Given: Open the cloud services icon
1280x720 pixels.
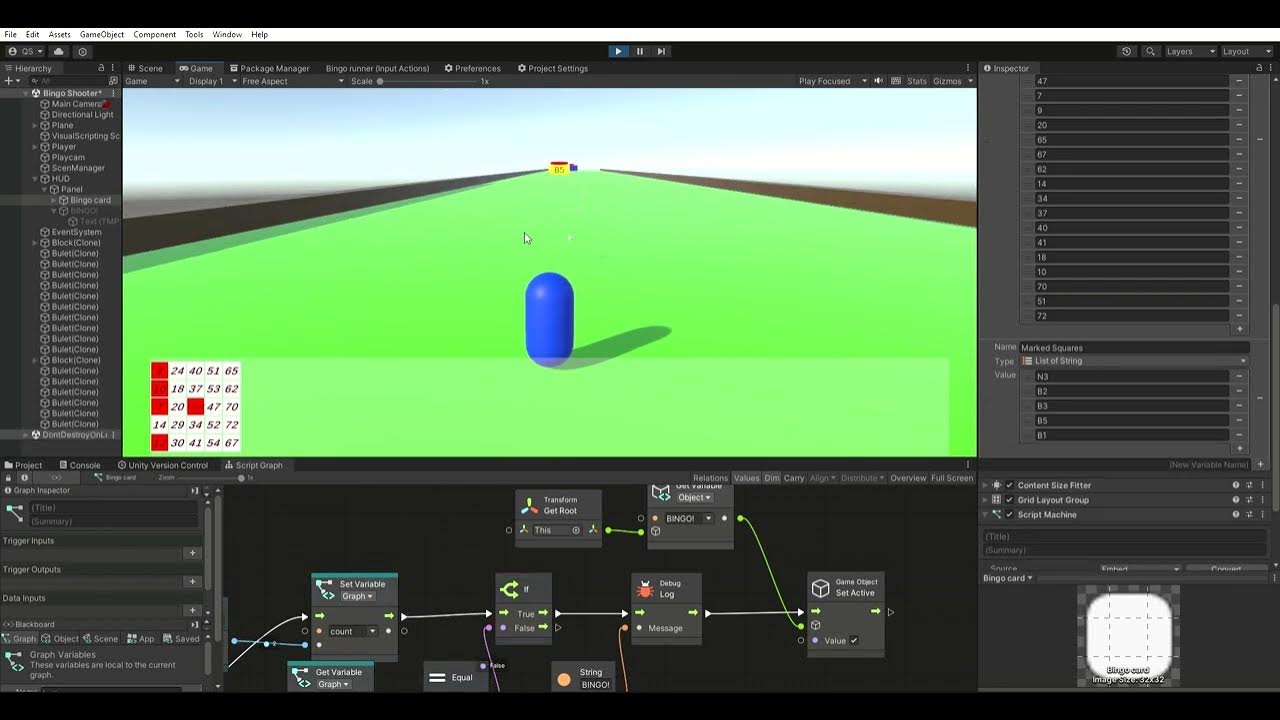Looking at the screenshot, I should 59,51.
